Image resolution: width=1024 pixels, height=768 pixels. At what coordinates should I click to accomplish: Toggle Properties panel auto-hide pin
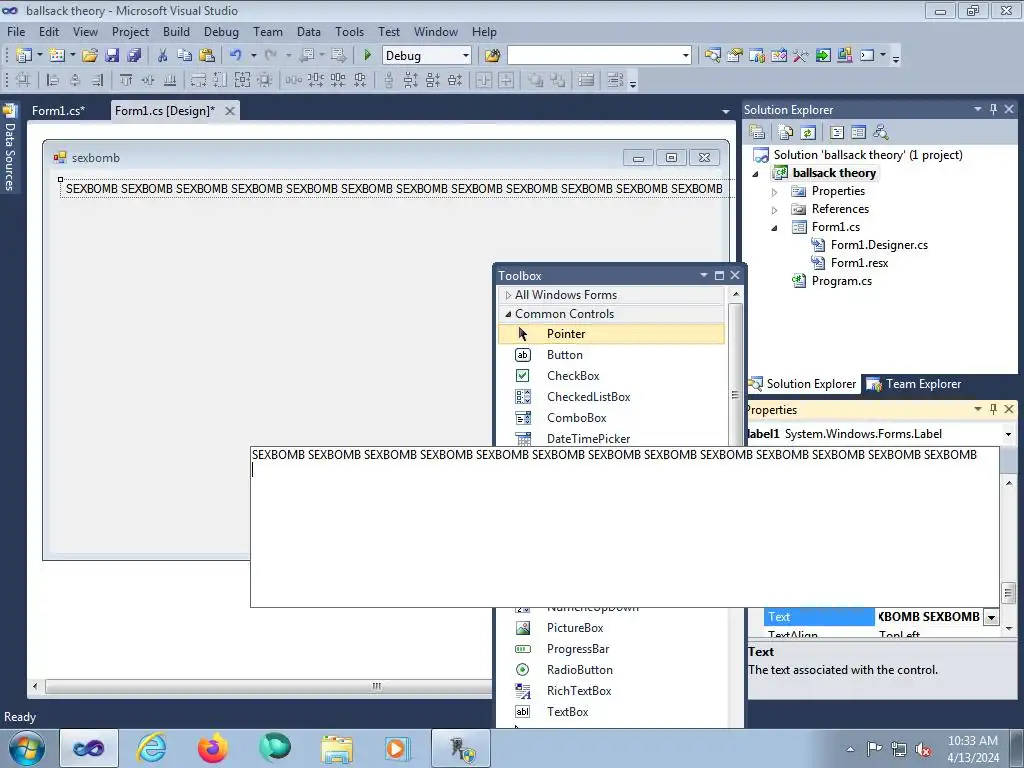tap(993, 409)
